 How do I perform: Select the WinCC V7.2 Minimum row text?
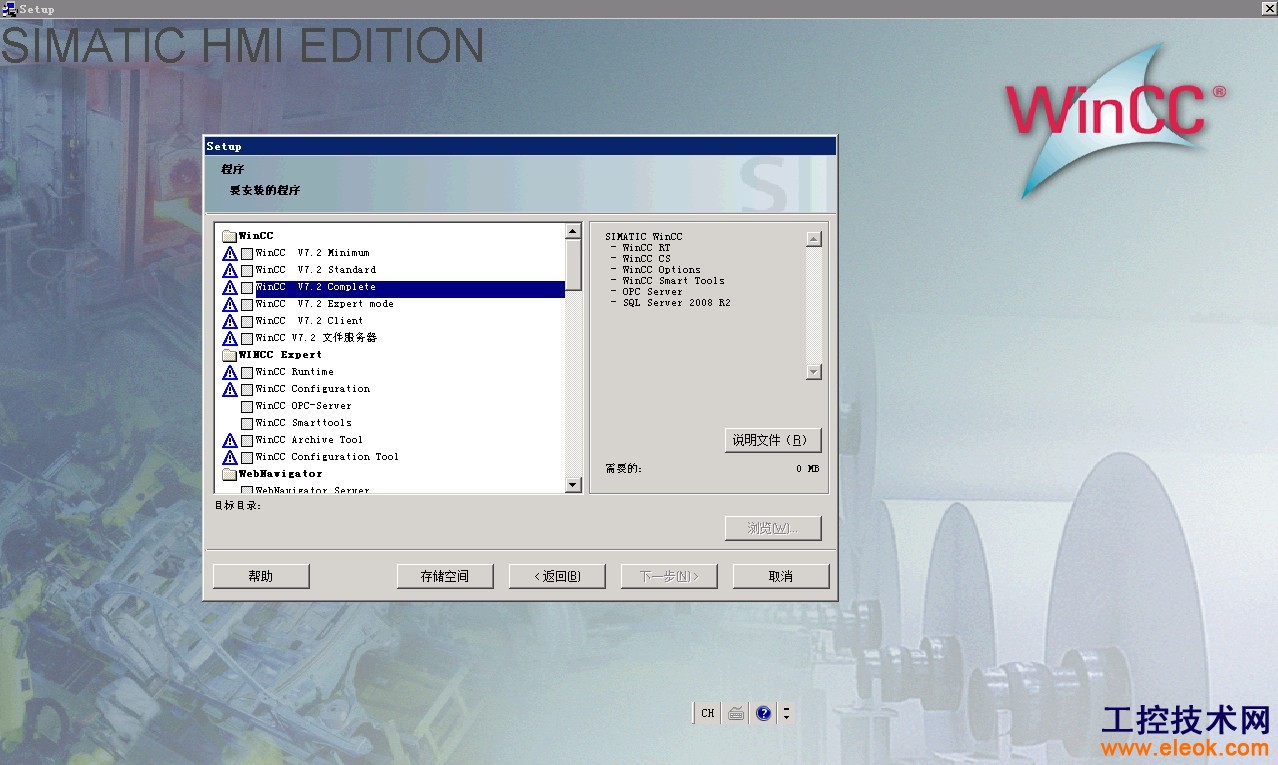pyautogui.click(x=312, y=253)
